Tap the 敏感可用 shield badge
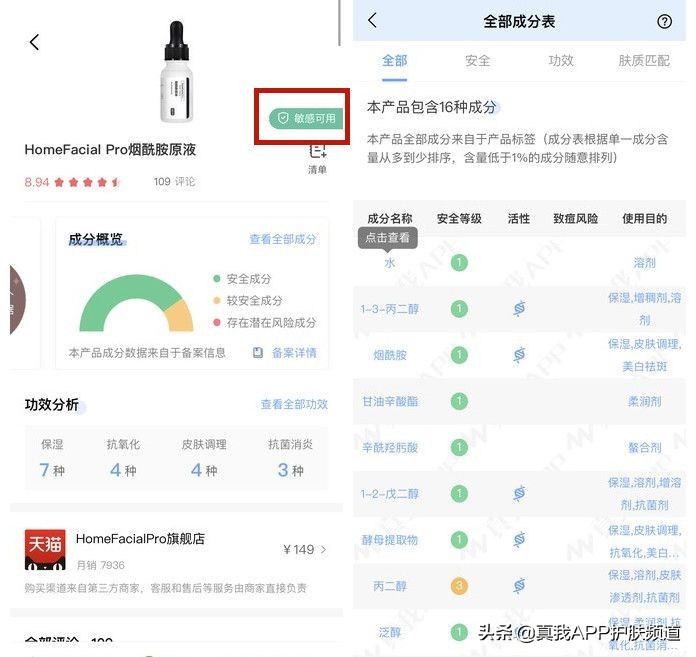 click(x=306, y=119)
